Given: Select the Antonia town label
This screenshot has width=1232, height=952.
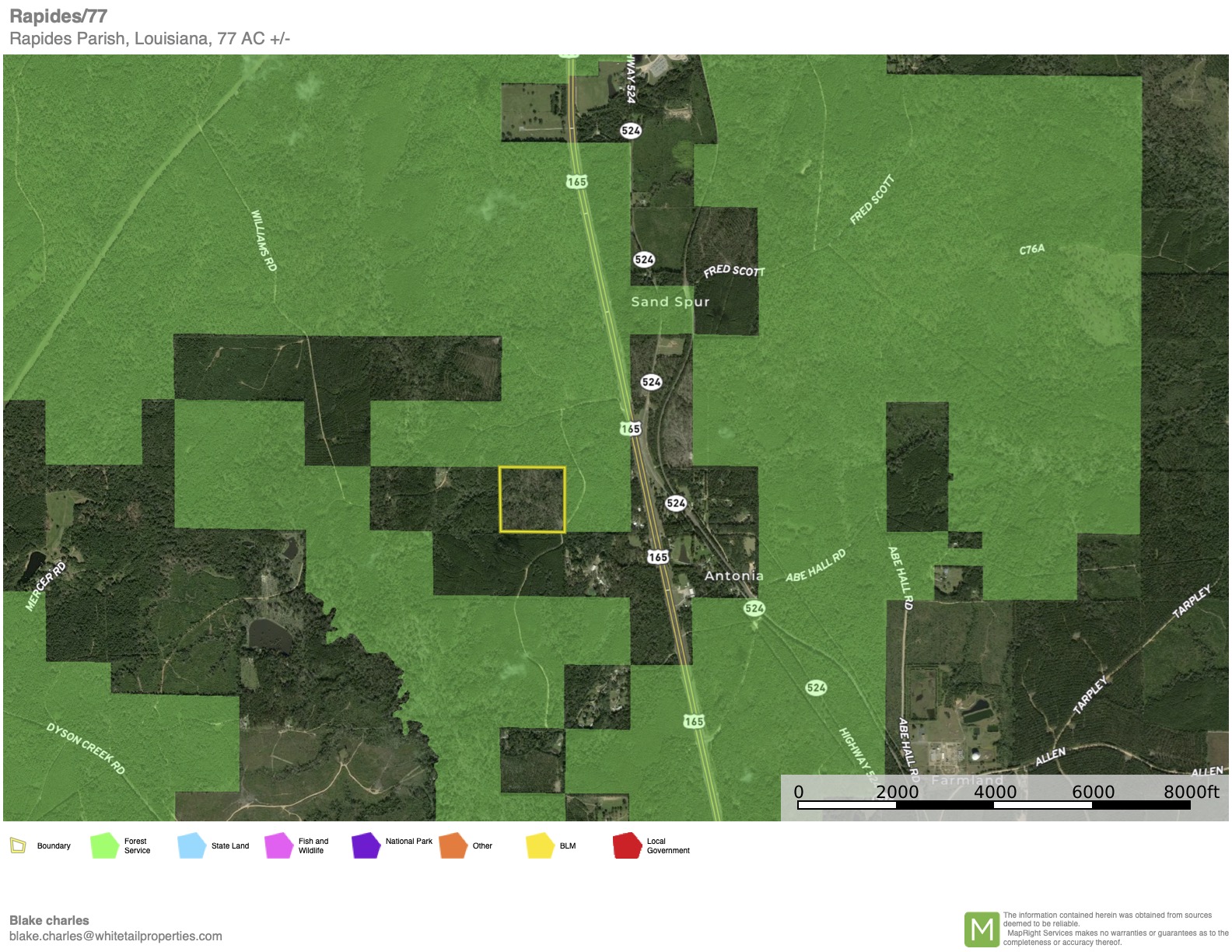Looking at the screenshot, I should (x=733, y=576).
